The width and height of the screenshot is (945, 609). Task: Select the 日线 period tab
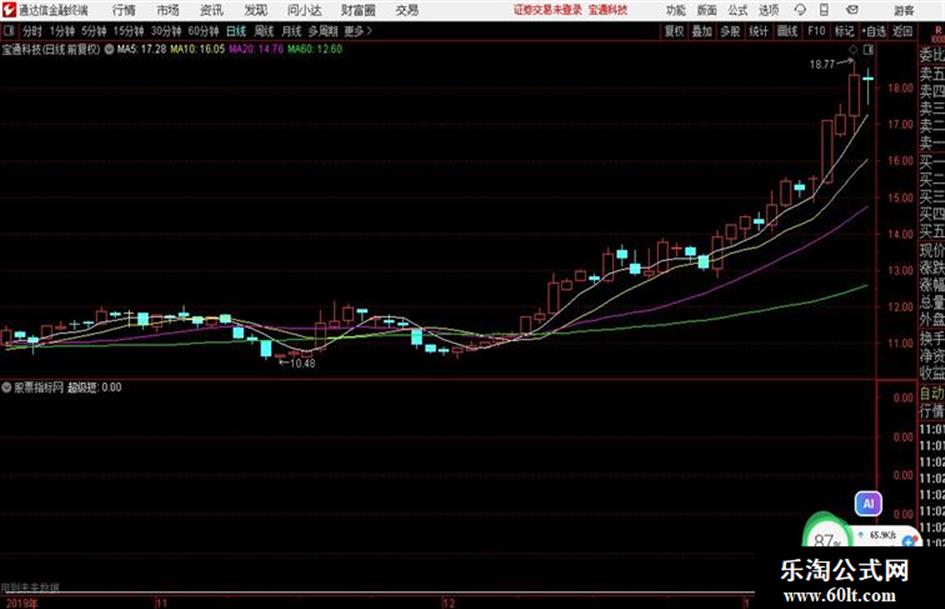[x=236, y=31]
